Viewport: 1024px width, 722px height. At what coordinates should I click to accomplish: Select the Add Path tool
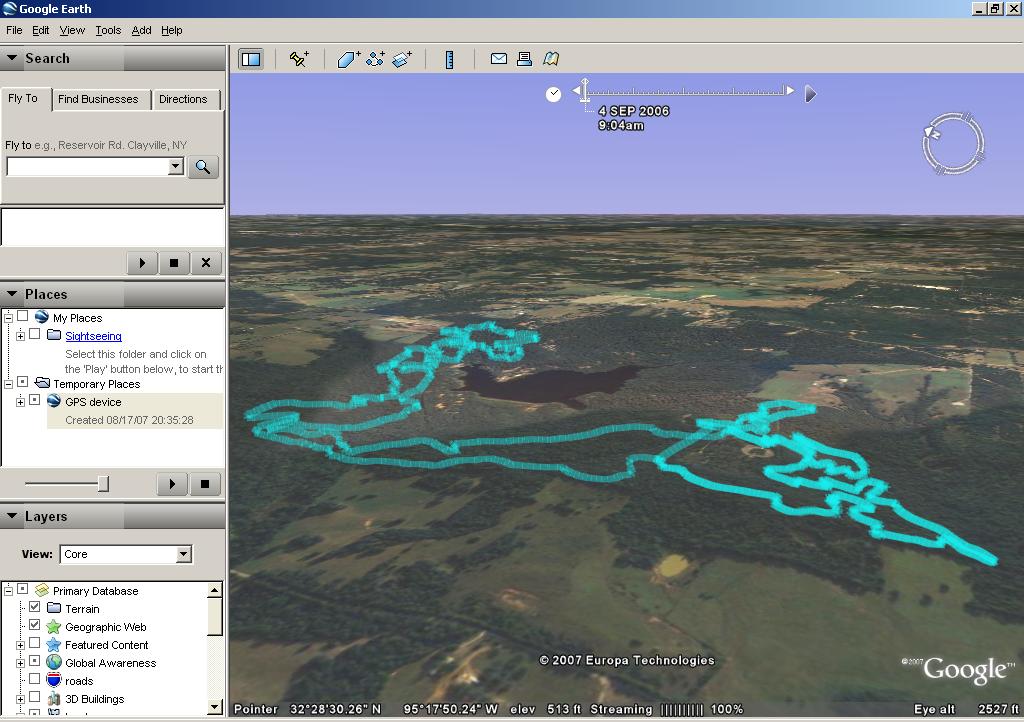[375, 60]
